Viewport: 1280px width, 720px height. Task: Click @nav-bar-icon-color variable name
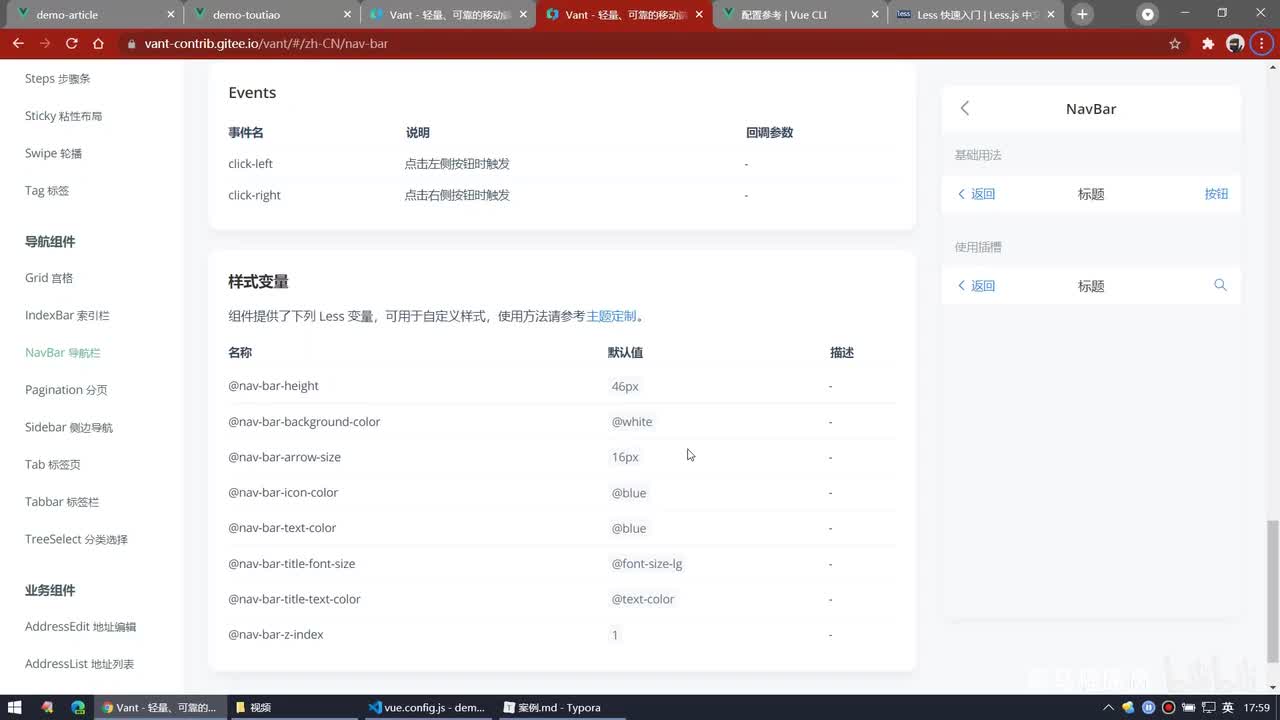(x=283, y=493)
